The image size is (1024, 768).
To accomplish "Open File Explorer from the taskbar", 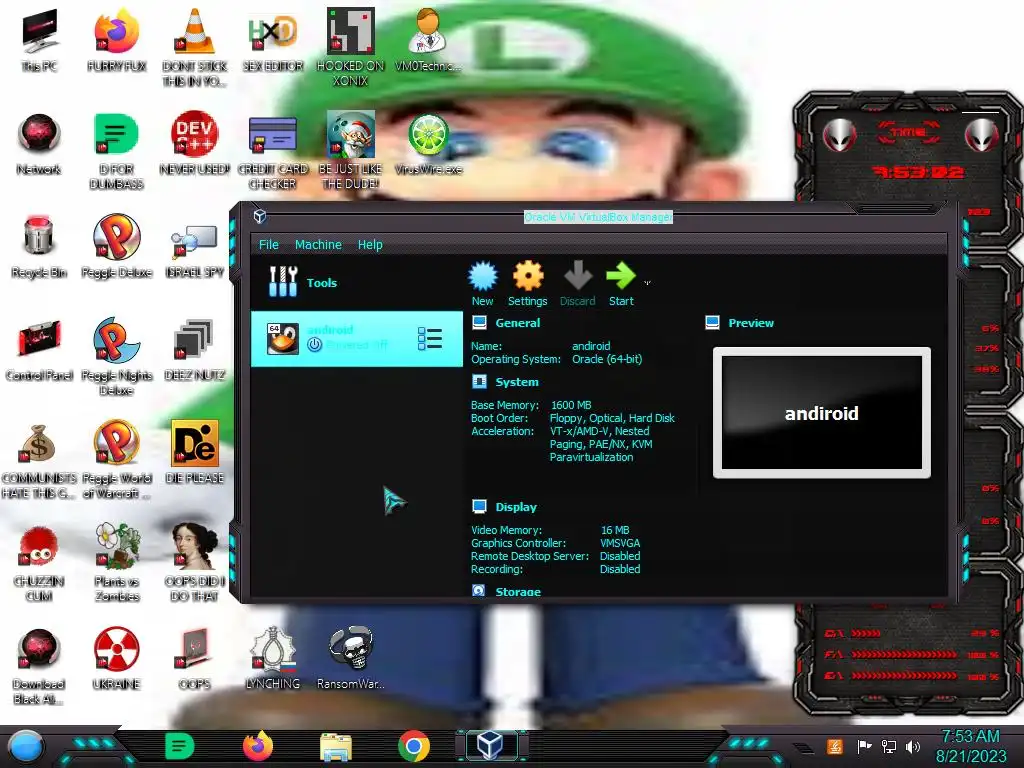I will tap(336, 747).
